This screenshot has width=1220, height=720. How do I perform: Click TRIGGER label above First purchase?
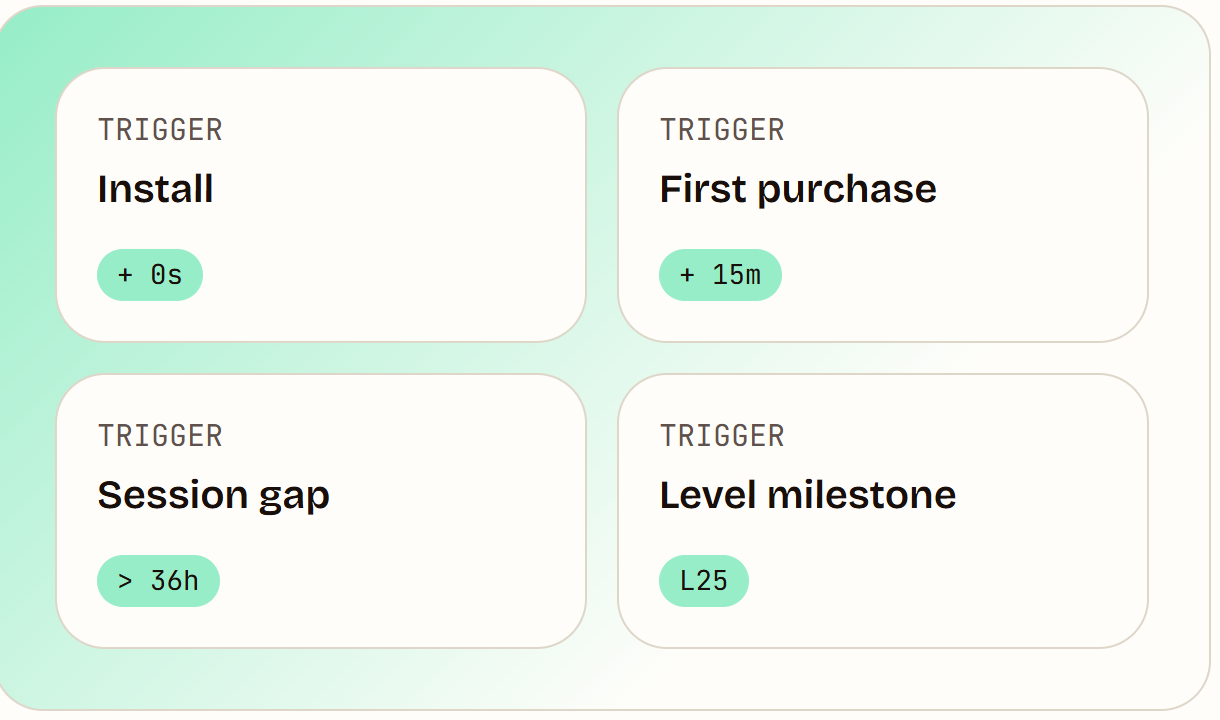pyautogui.click(x=722, y=130)
